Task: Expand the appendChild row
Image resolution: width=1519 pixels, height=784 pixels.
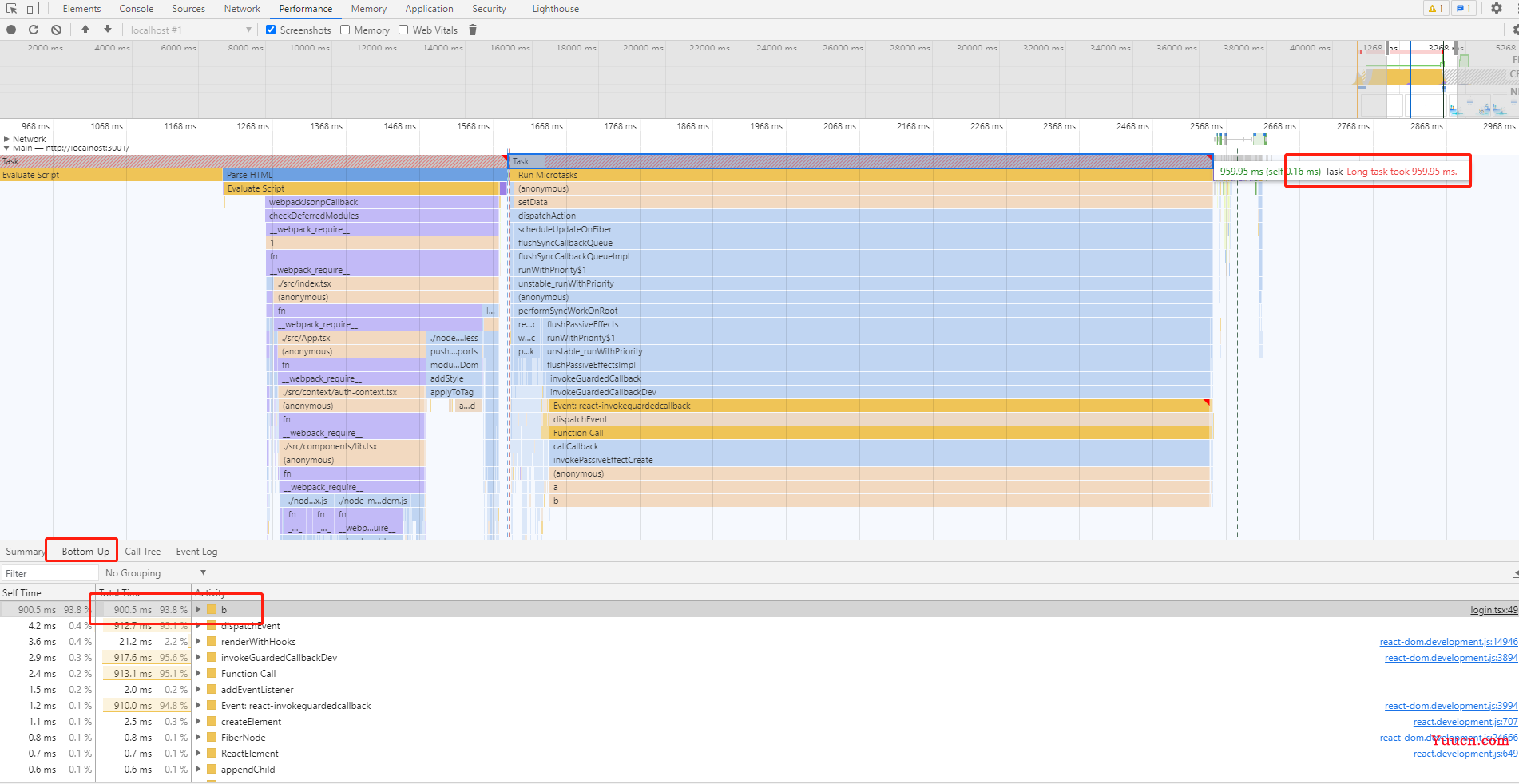Action: [199, 770]
